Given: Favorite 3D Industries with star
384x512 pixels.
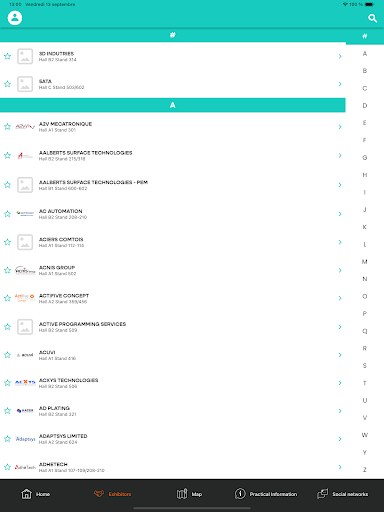Looking at the screenshot, I should pyautogui.click(x=7, y=56).
